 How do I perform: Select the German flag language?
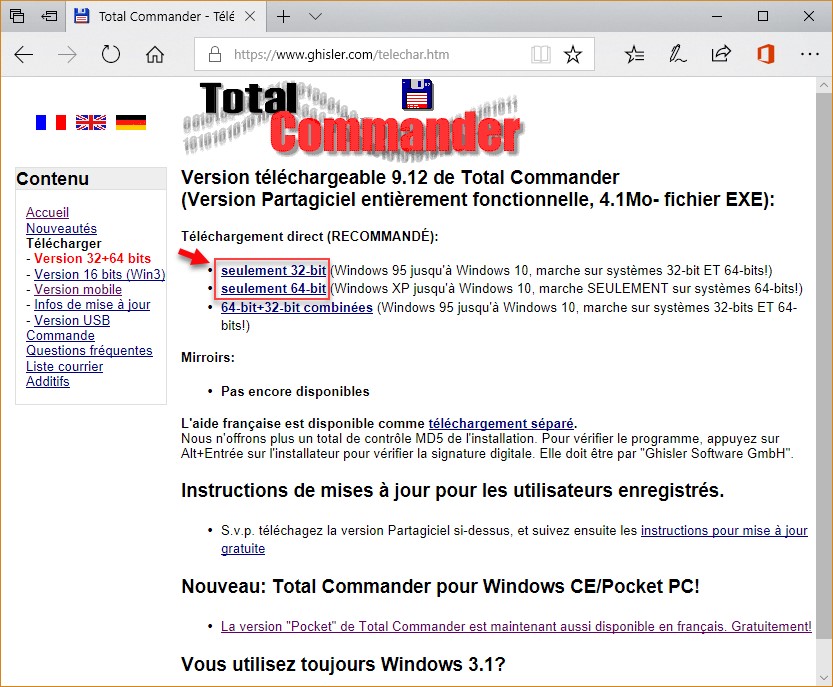[131, 122]
